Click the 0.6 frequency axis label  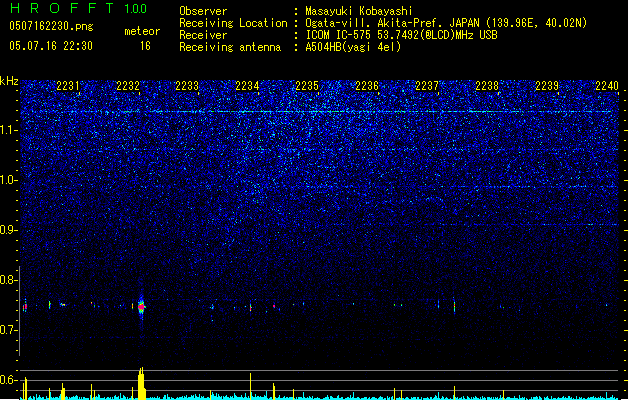coord(8,380)
